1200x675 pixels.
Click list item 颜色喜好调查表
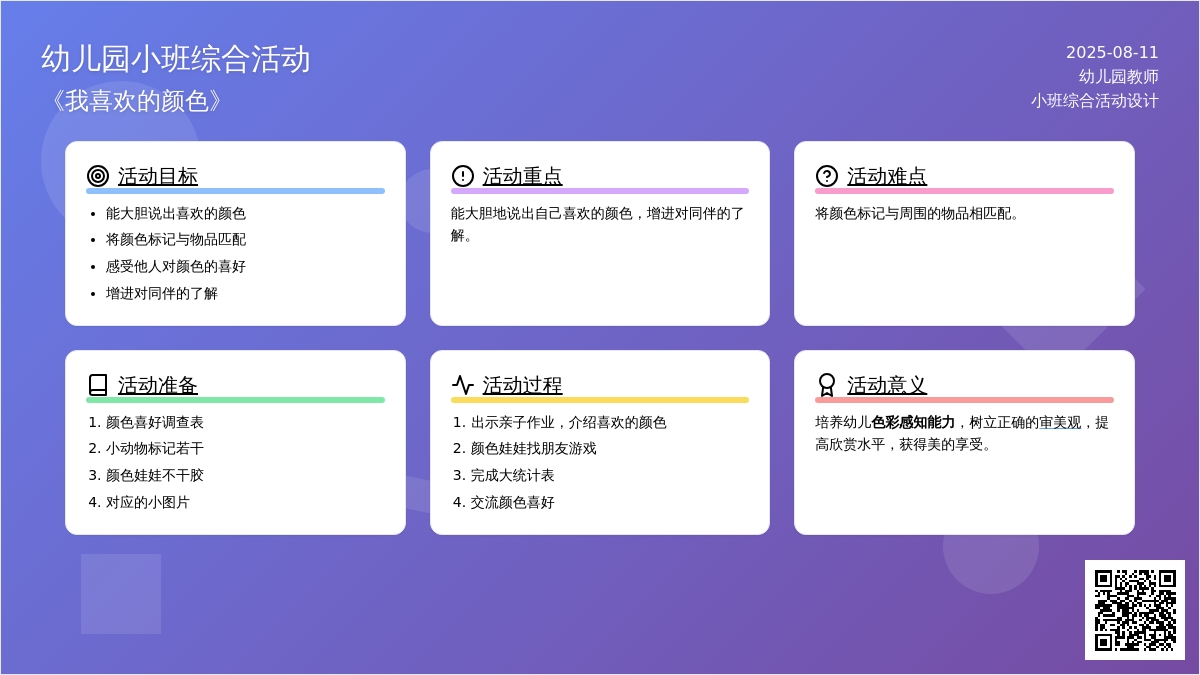click(x=155, y=422)
